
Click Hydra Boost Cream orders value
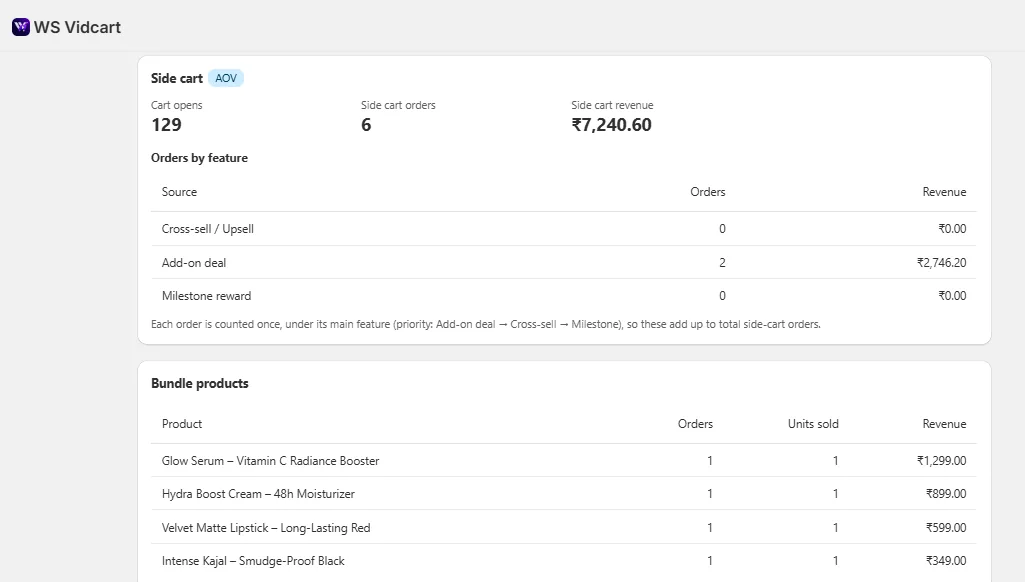click(710, 494)
